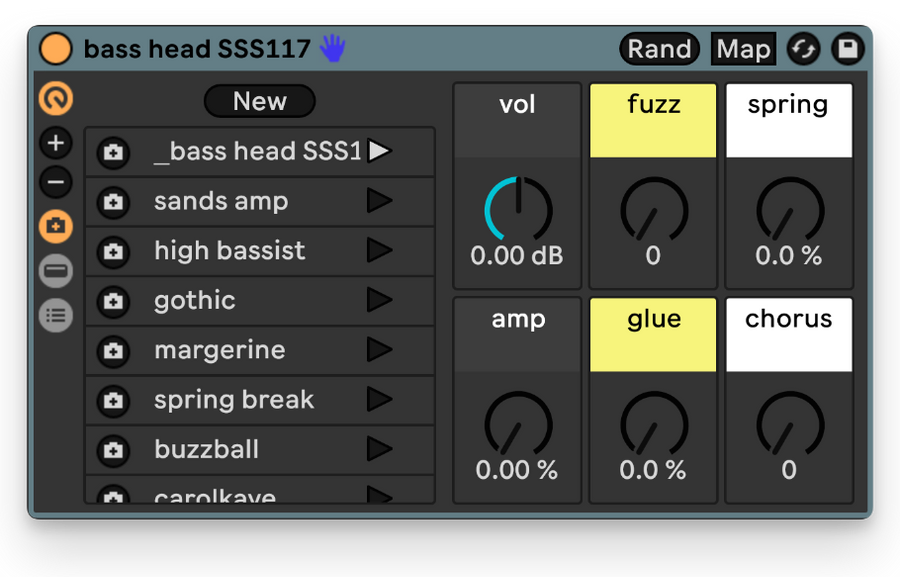
Task: Click the chorus macro knob
Action: pyautogui.click(x=790, y=424)
